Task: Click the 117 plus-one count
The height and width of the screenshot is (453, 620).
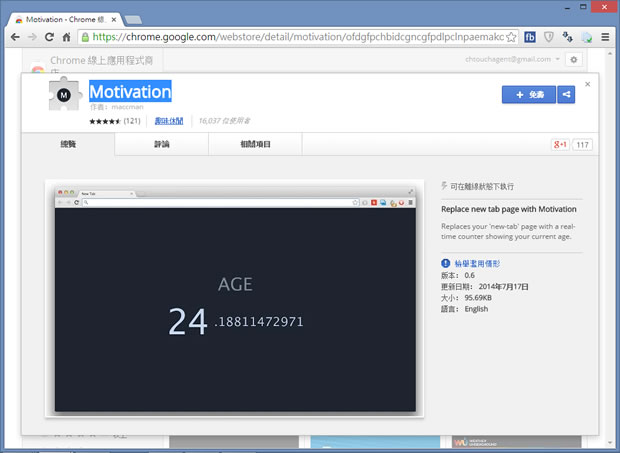Action: point(582,145)
